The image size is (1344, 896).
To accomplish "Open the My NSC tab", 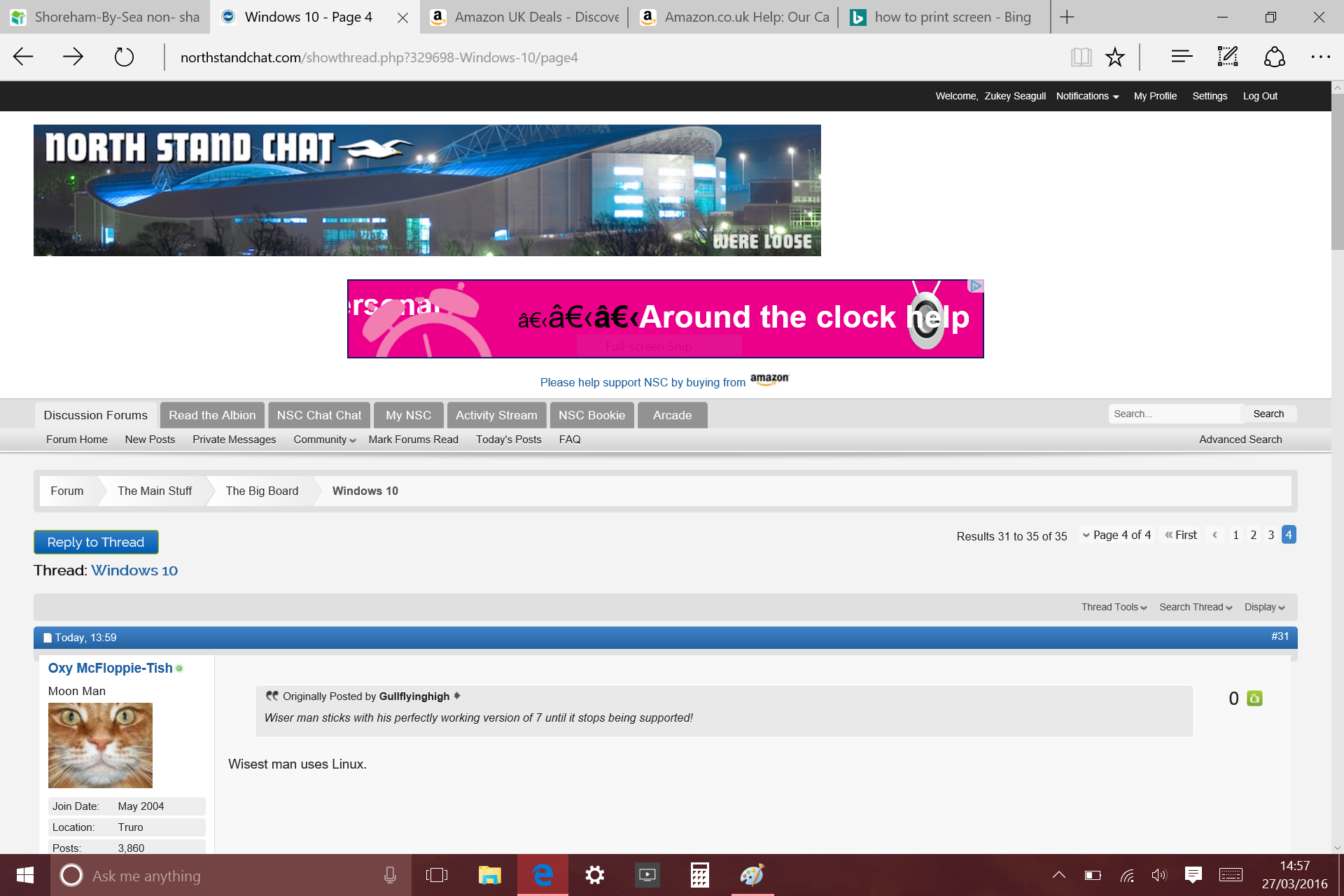I will click(409, 415).
